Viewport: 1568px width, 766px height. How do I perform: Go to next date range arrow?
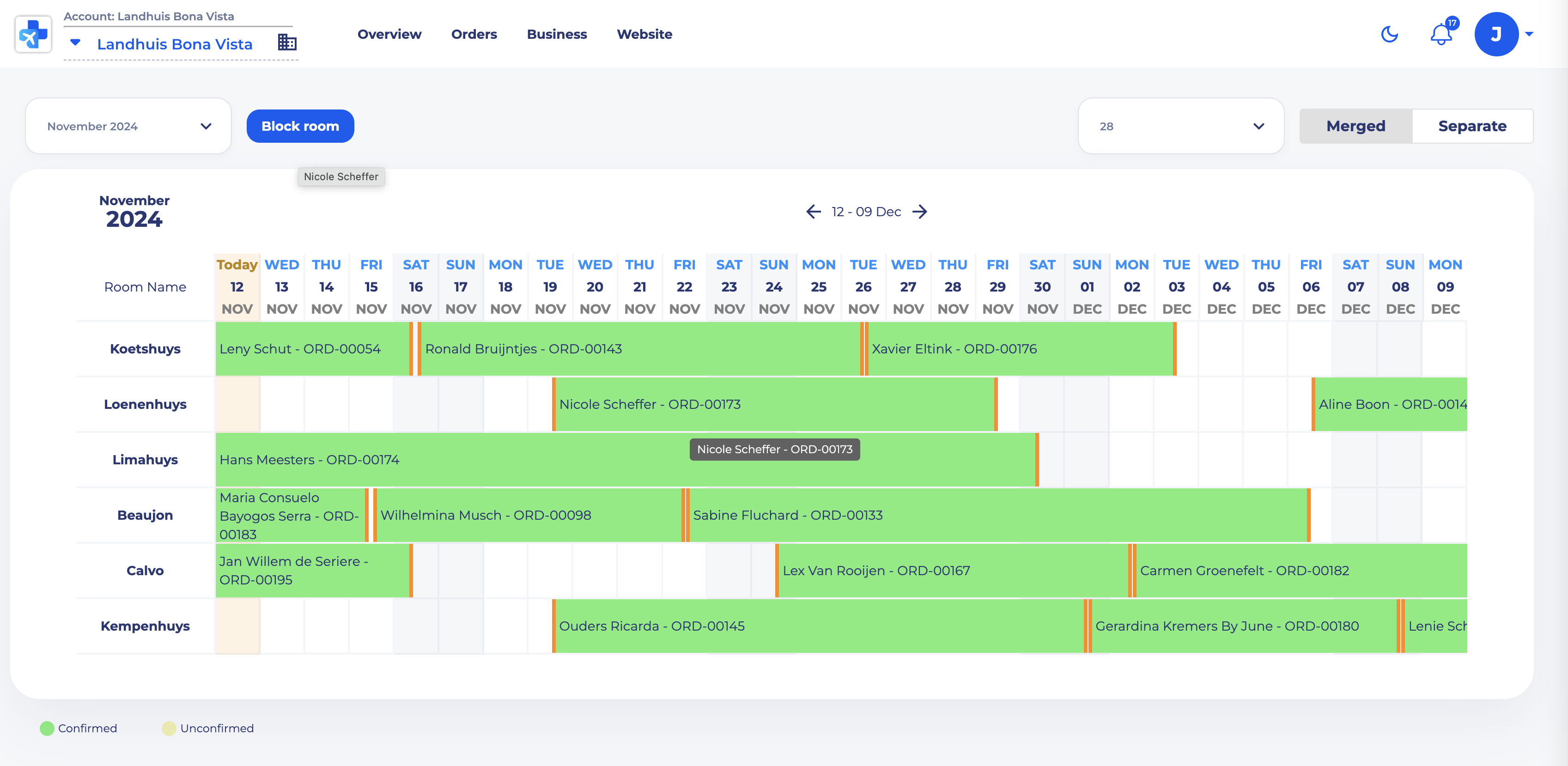[920, 211]
